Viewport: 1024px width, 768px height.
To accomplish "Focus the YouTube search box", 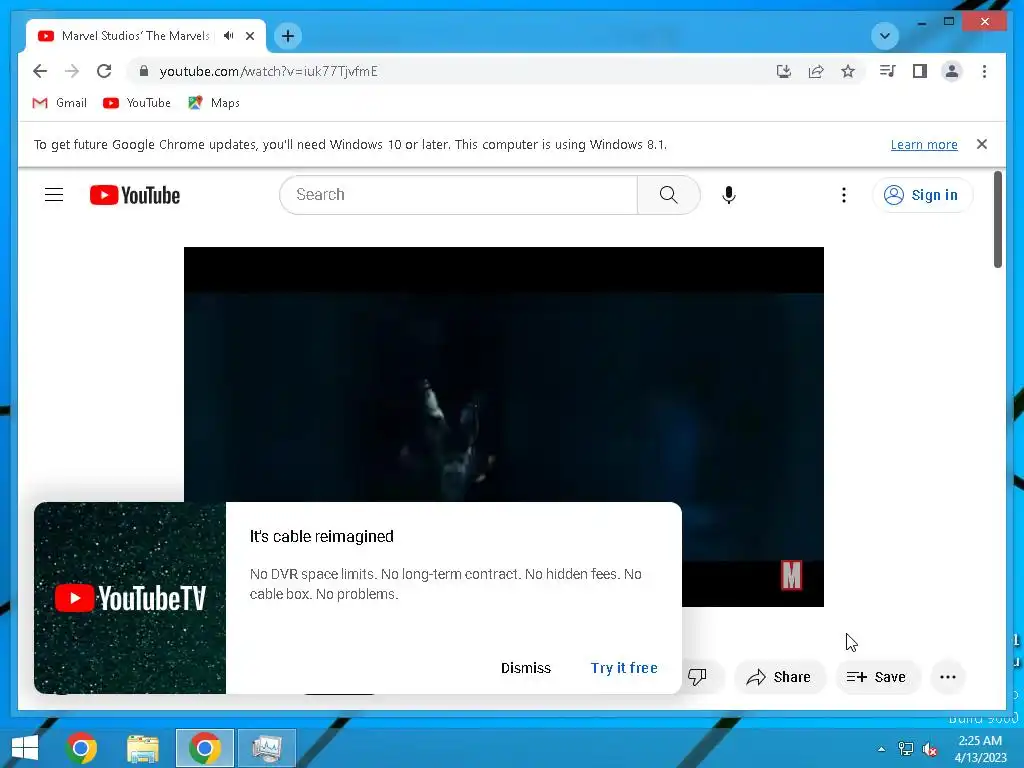I will [x=458, y=195].
